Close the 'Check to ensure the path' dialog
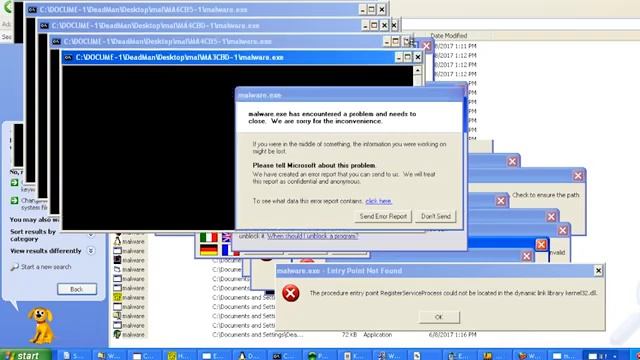Screen dimensions: 640x360 point(578,176)
